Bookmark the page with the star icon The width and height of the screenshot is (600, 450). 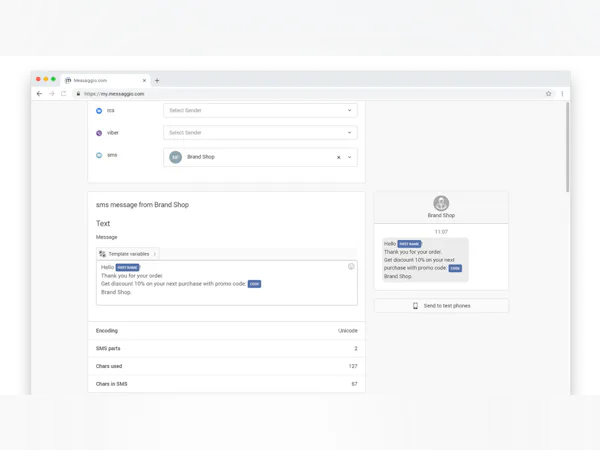click(548, 94)
